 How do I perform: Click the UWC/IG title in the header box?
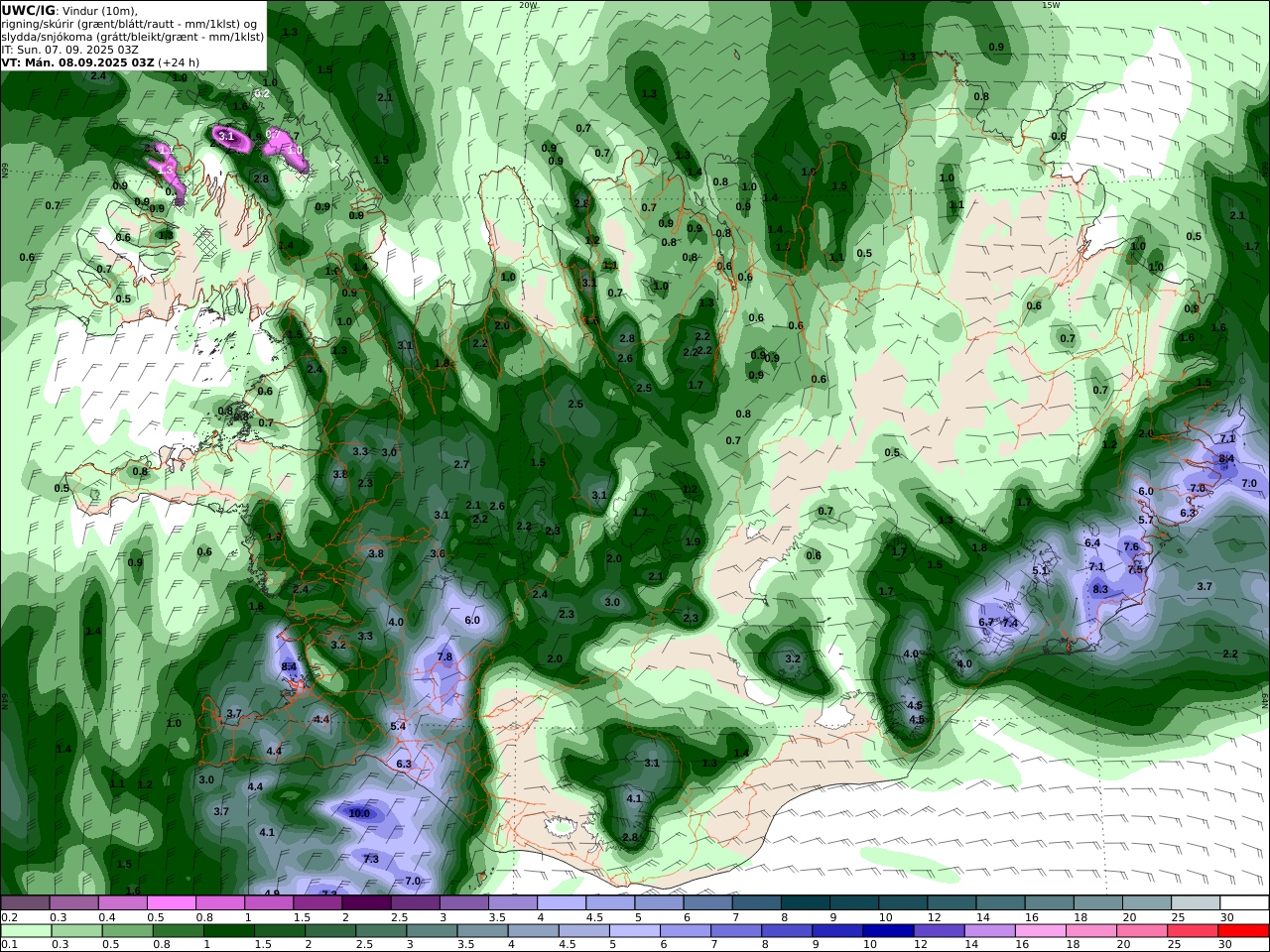[29, 11]
